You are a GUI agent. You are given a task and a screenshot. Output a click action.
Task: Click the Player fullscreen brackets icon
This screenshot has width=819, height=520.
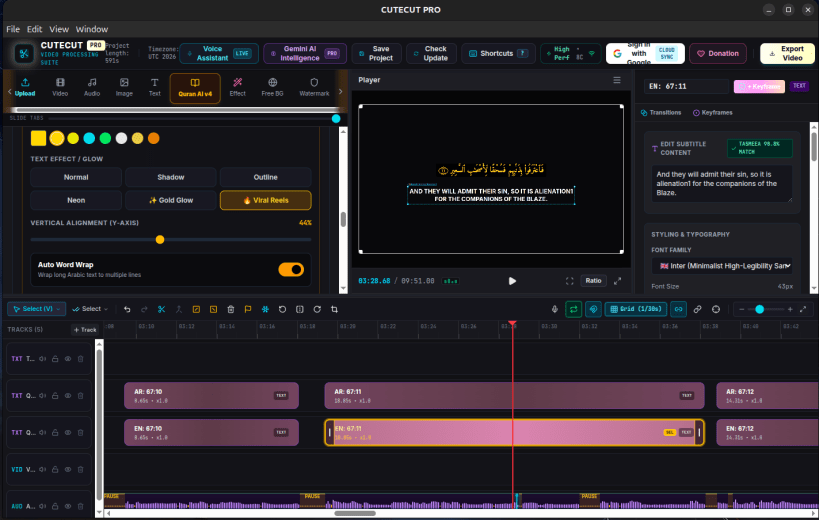(569, 281)
